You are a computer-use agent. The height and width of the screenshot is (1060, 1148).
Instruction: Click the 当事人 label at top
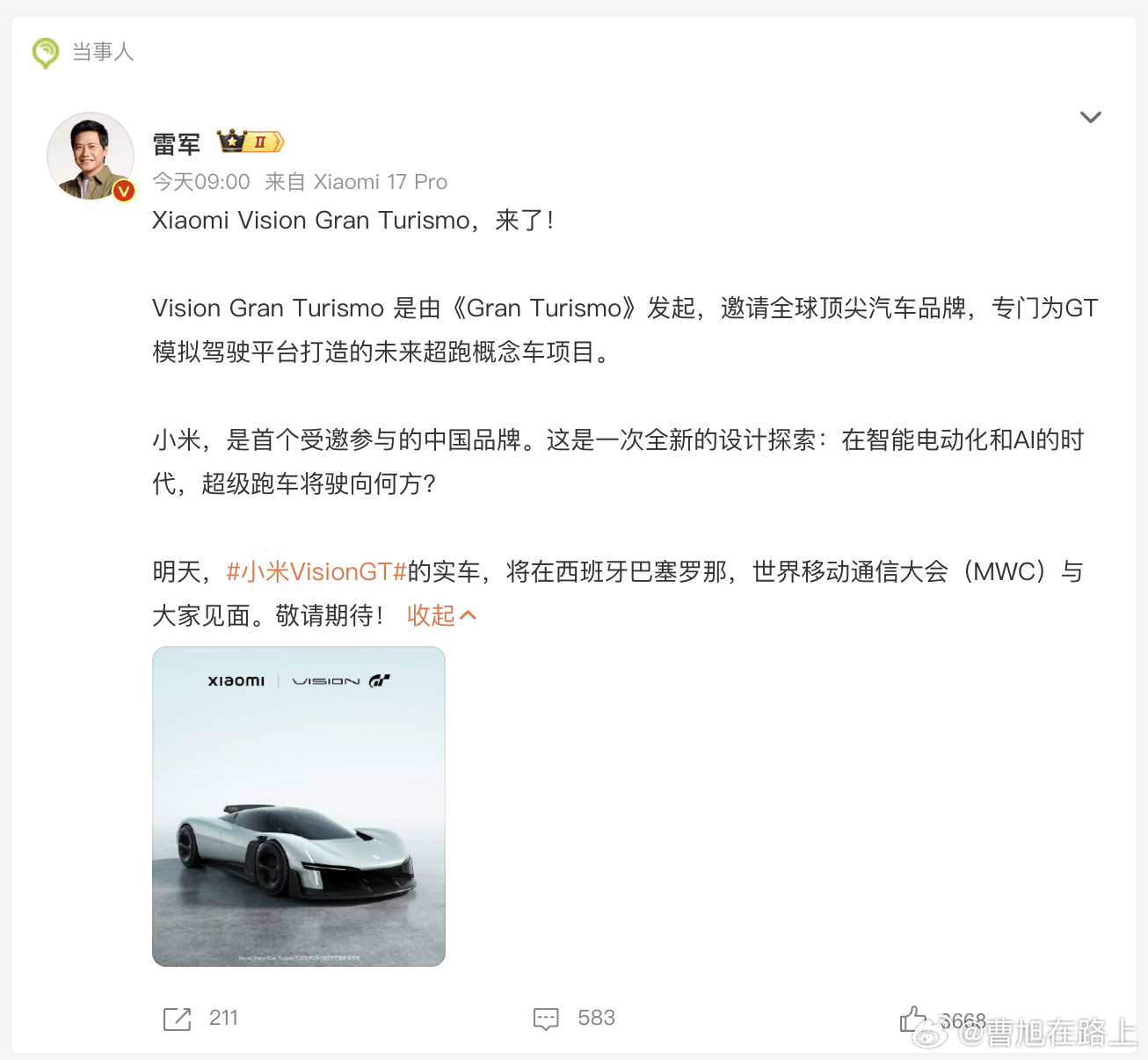(x=103, y=52)
